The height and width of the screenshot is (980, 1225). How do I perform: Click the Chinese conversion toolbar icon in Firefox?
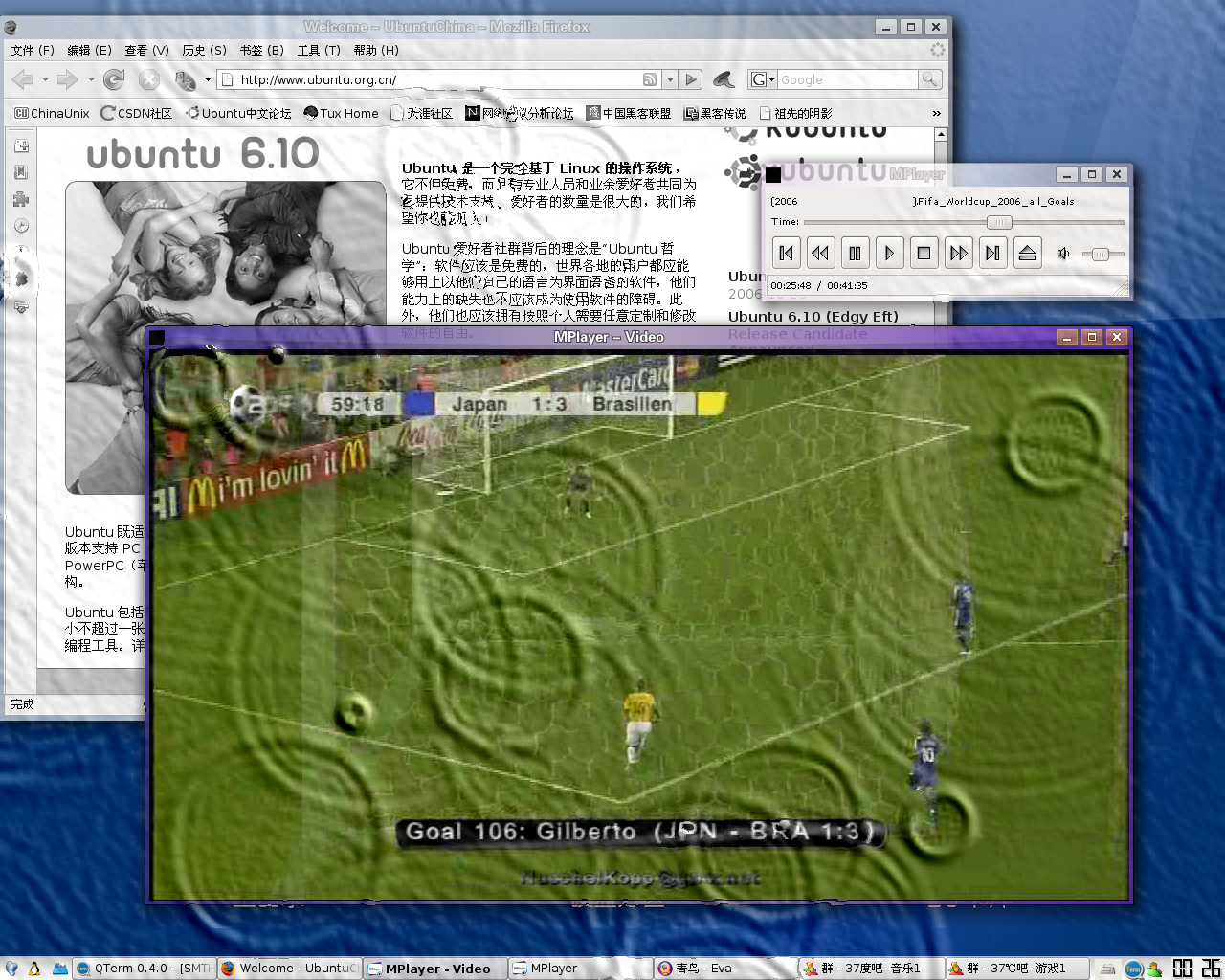click(x=185, y=79)
